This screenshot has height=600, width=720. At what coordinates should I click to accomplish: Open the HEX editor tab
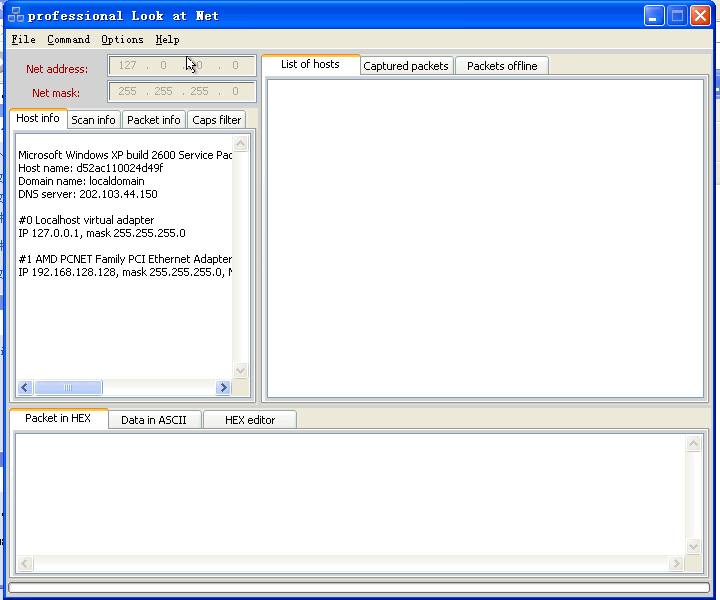pos(250,420)
